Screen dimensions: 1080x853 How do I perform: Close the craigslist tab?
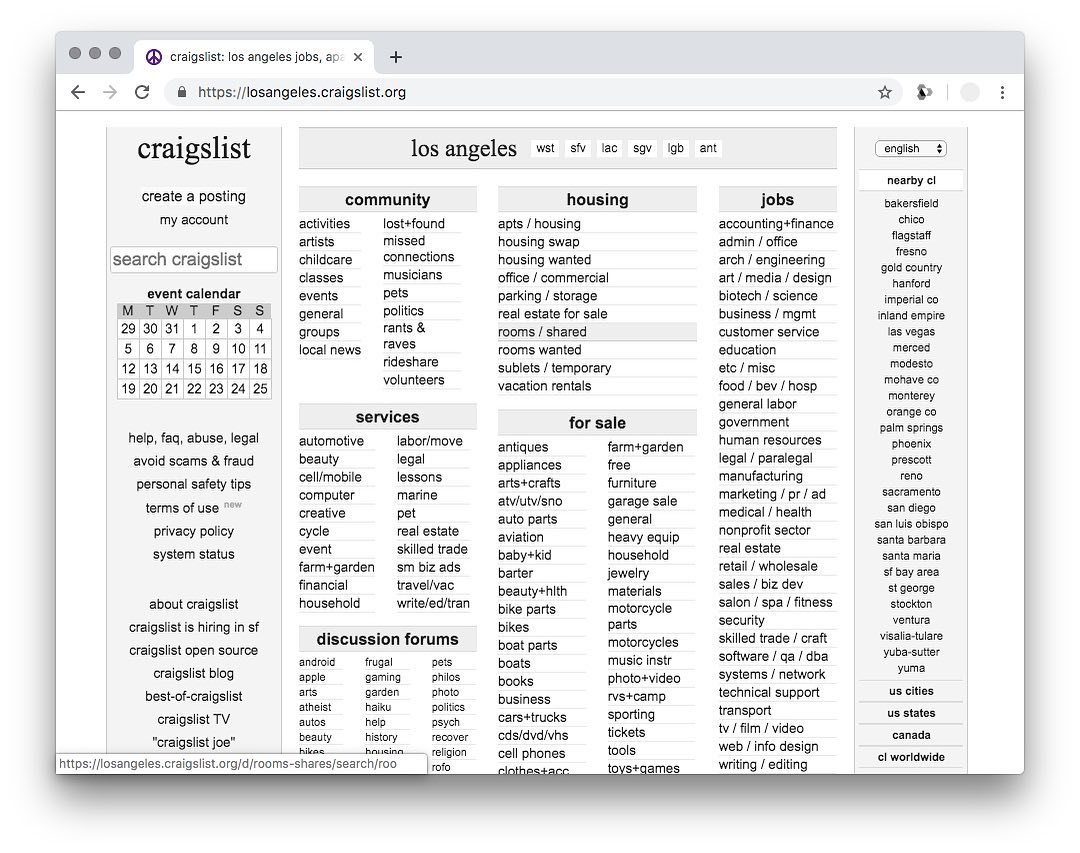click(x=358, y=57)
